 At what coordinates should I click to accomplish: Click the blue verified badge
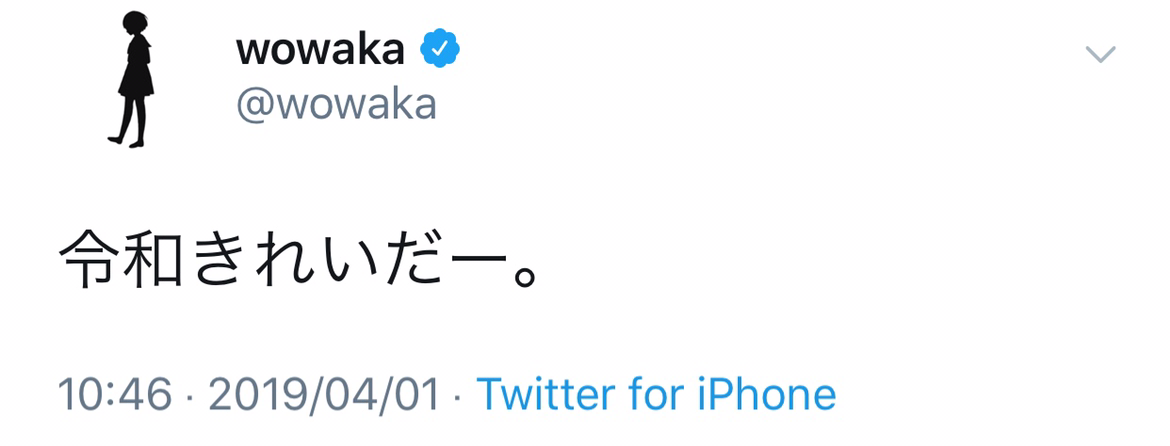[439, 49]
